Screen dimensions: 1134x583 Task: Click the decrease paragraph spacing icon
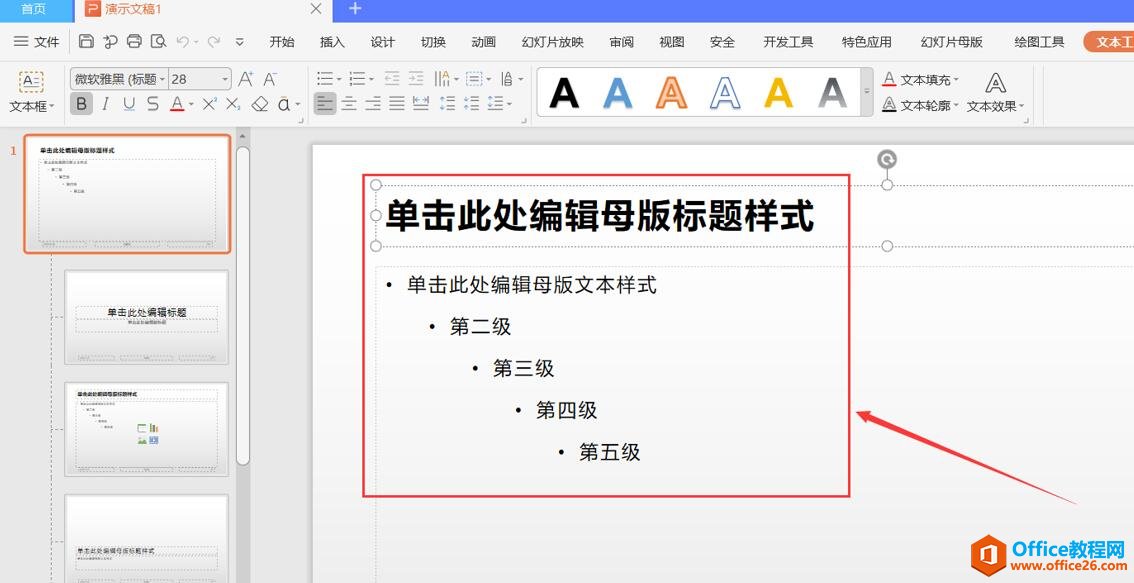pyautogui.click(x=472, y=103)
